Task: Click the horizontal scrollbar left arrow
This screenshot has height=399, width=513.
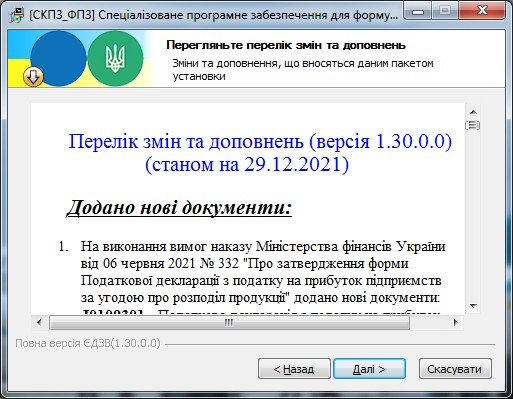Action: pos(39,322)
